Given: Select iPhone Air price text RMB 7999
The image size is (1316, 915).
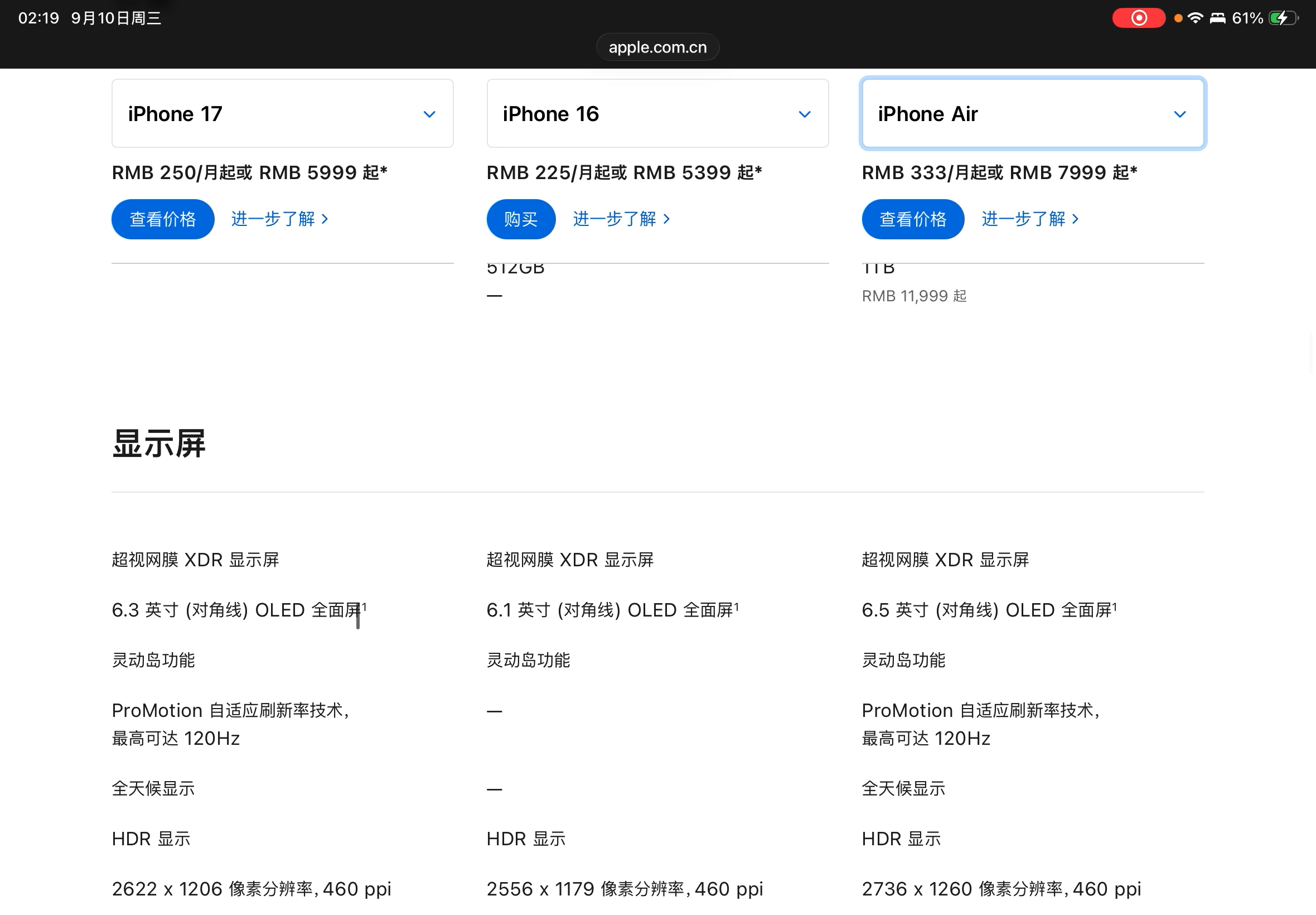Looking at the screenshot, I should pyautogui.click(x=1058, y=172).
